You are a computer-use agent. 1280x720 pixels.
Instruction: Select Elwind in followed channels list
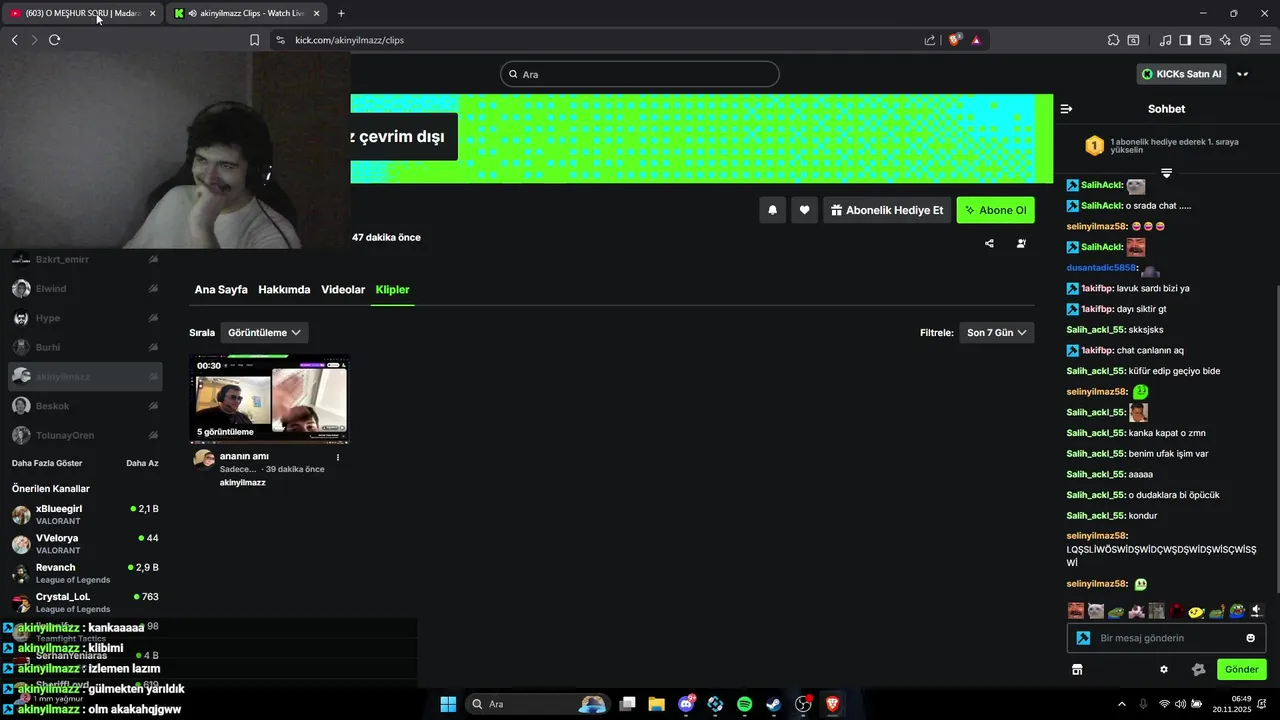pos(86,289)
